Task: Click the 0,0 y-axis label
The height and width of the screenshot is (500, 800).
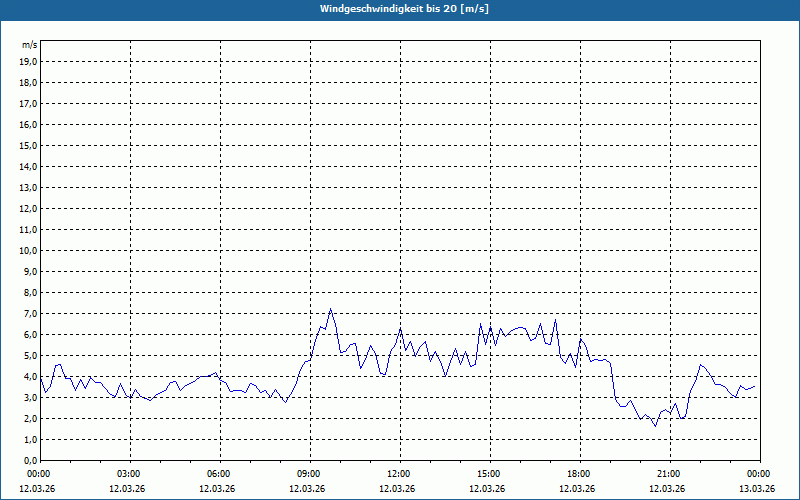Action: point(31,460)
